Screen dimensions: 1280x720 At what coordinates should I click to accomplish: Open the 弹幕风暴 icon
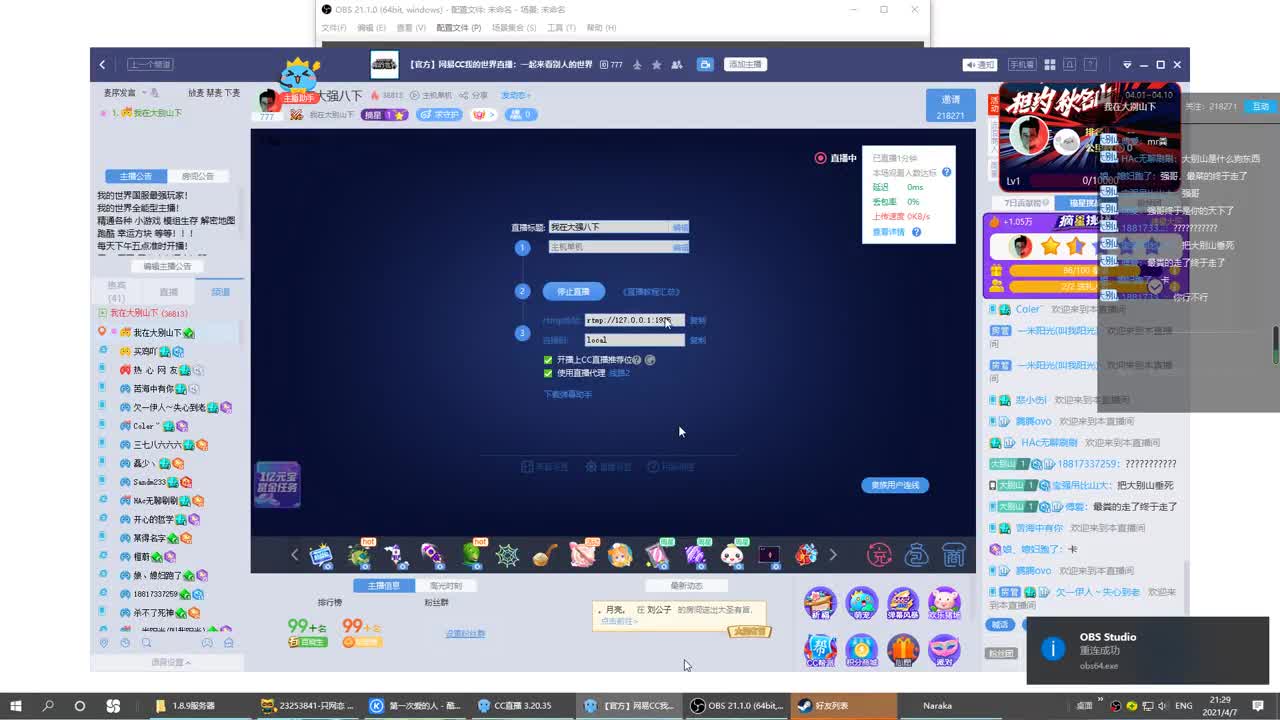(902, 603)
